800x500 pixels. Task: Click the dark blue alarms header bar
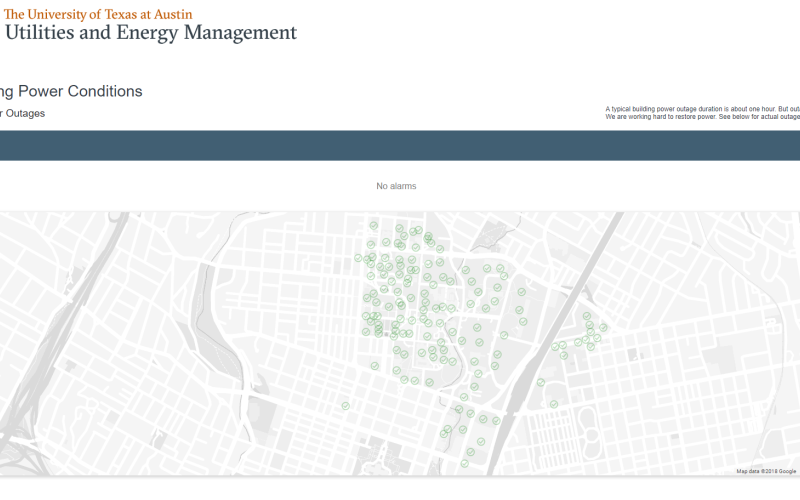pos(400,145)
